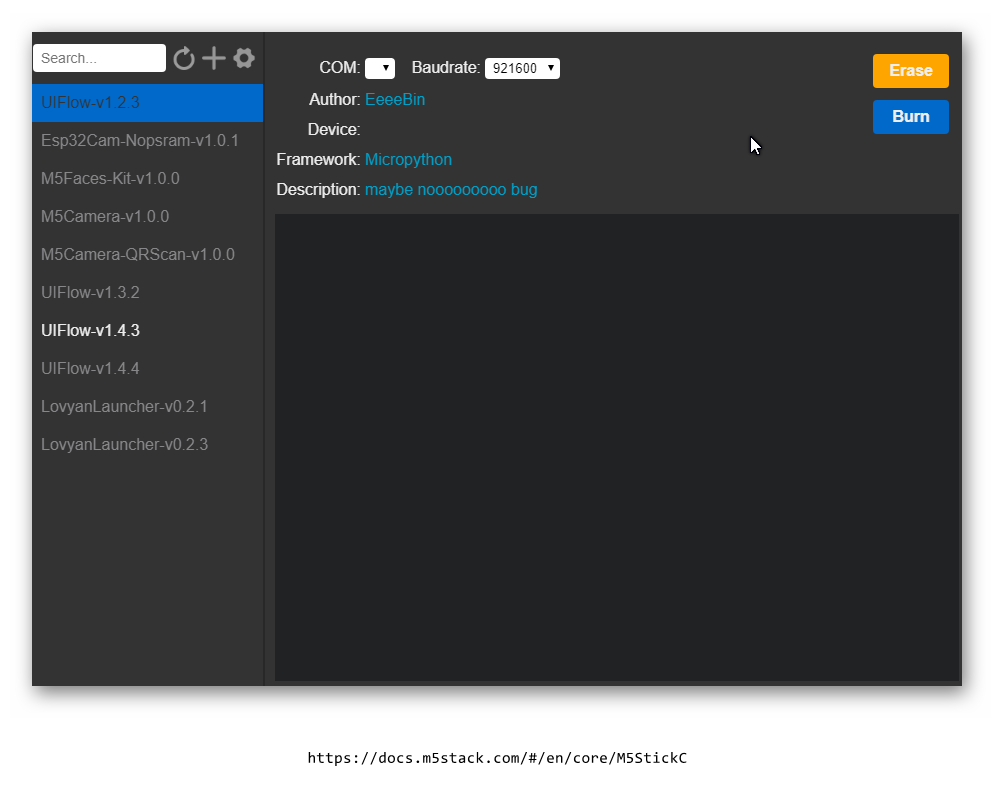This screenshot has height=798, width=994.
Task: Select M5Camera-QRScan-v1.0.0 firmware
Action: (138, 255)
